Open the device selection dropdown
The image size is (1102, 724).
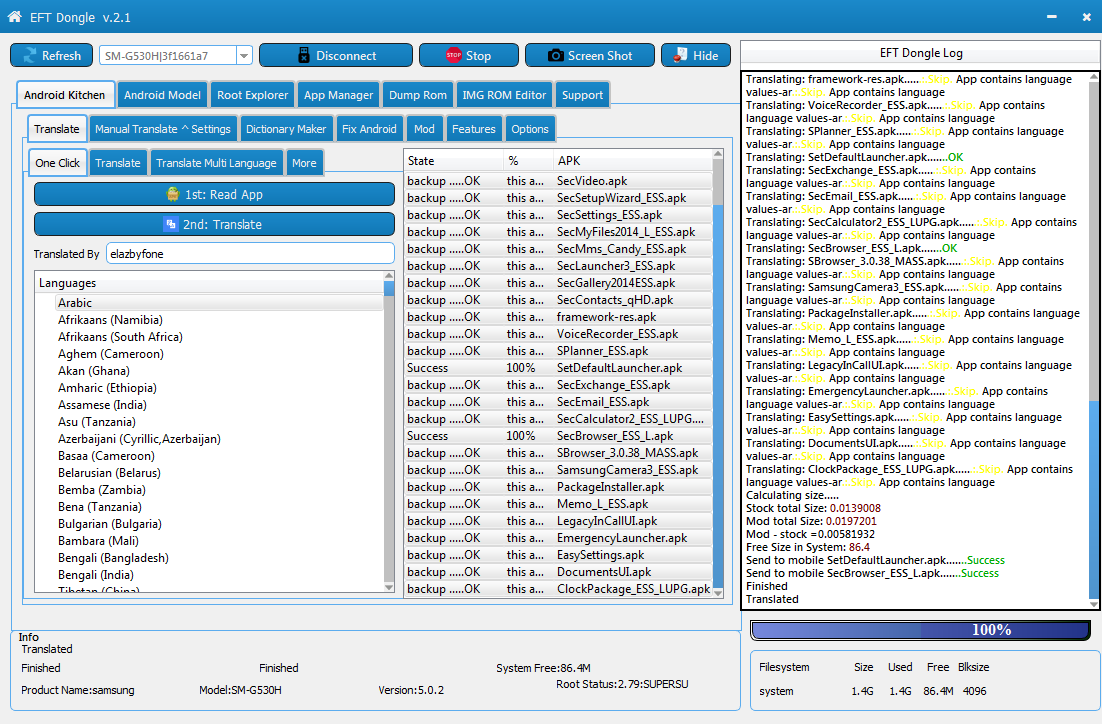245,56
